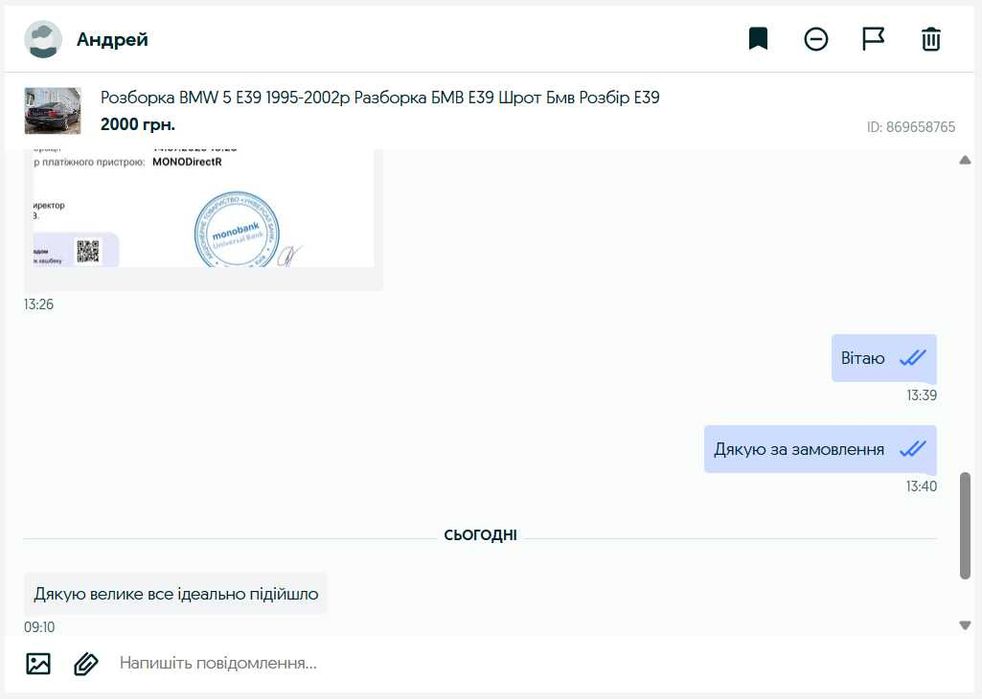Click the listing ID 869658765

click(x=911, y=127)
